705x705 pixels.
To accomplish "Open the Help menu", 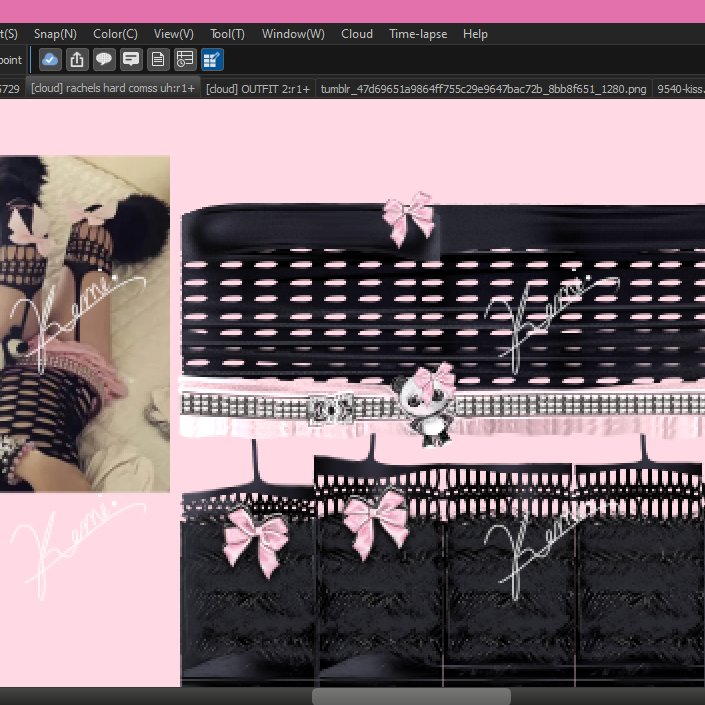I will click(475, 34).
